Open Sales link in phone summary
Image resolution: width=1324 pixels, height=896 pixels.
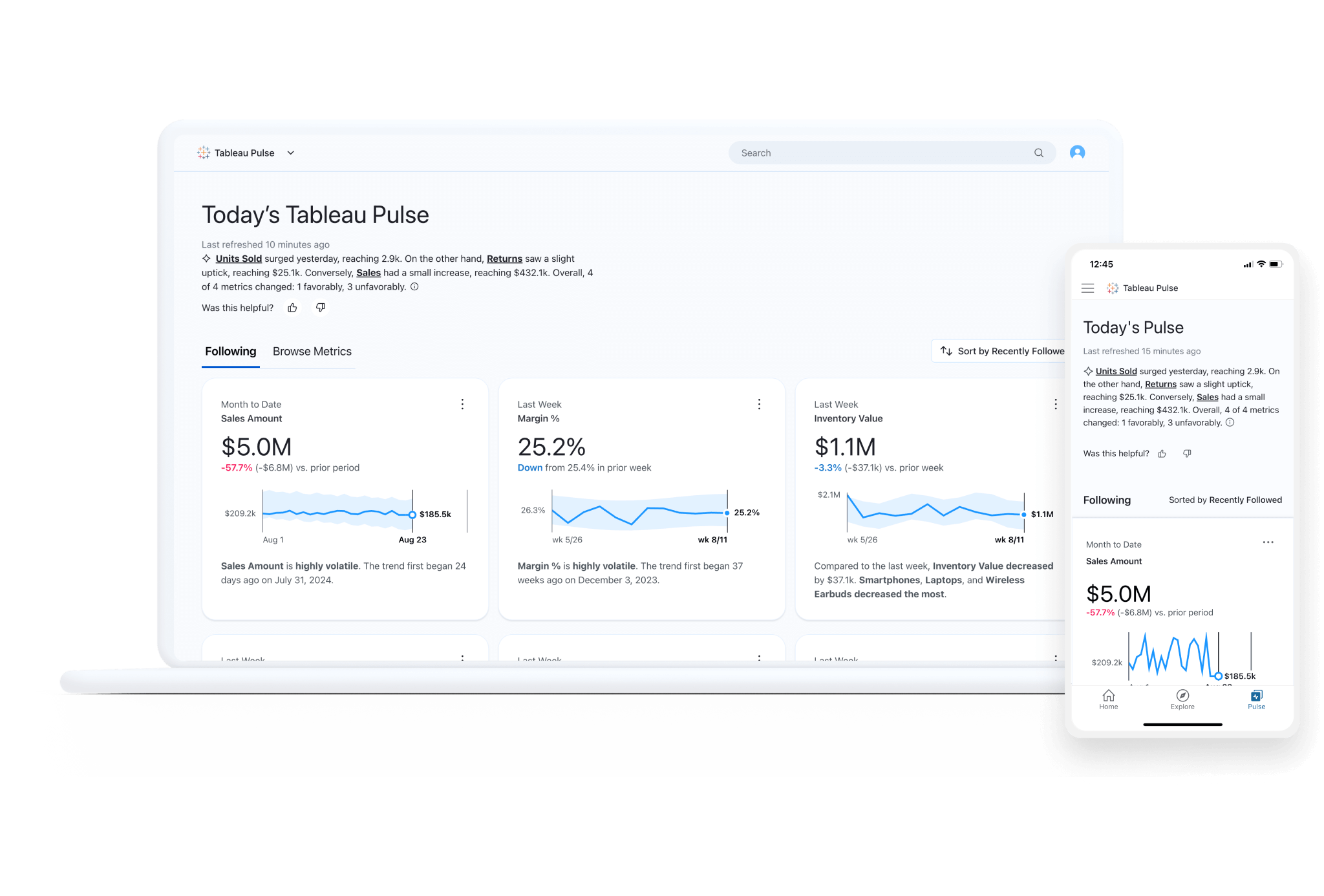(1207, 397)
